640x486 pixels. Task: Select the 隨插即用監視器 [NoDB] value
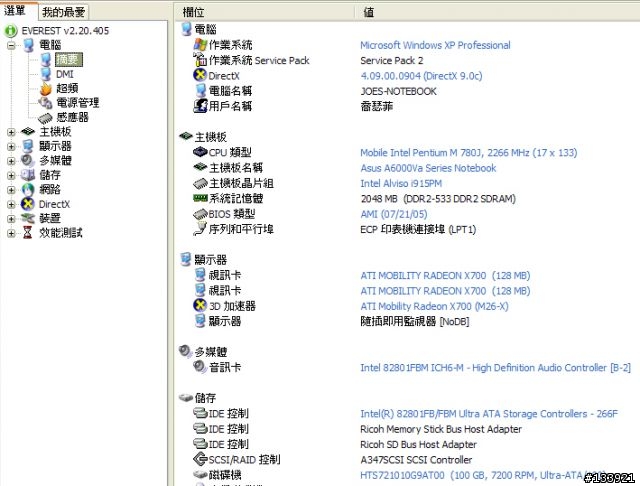click(x=415, y=321)
